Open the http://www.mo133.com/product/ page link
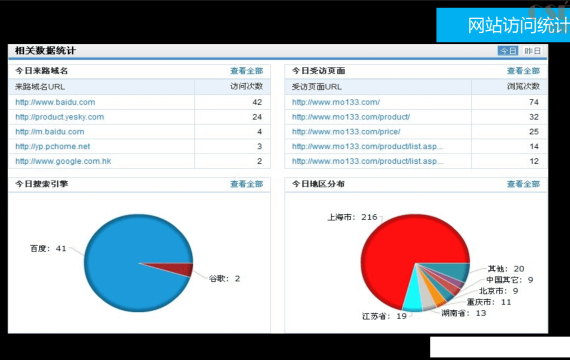This screenshot has width=570, height=360. click(x=351, y=117)
